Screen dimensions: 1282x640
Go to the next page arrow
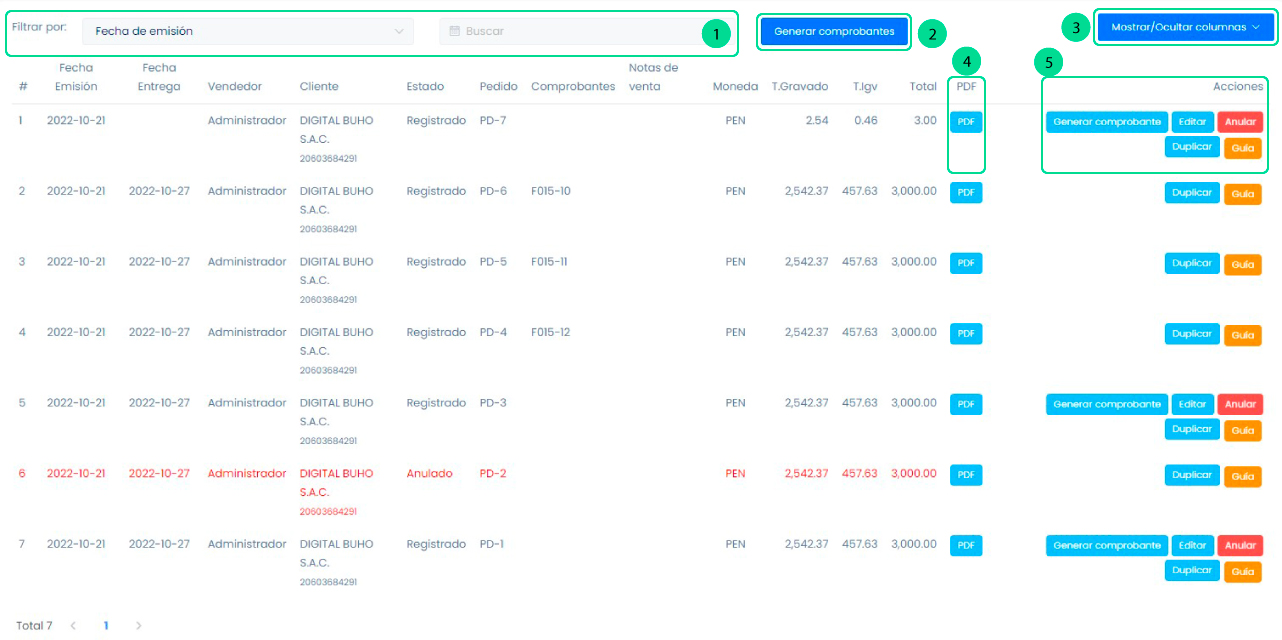[x=138, y=626]
